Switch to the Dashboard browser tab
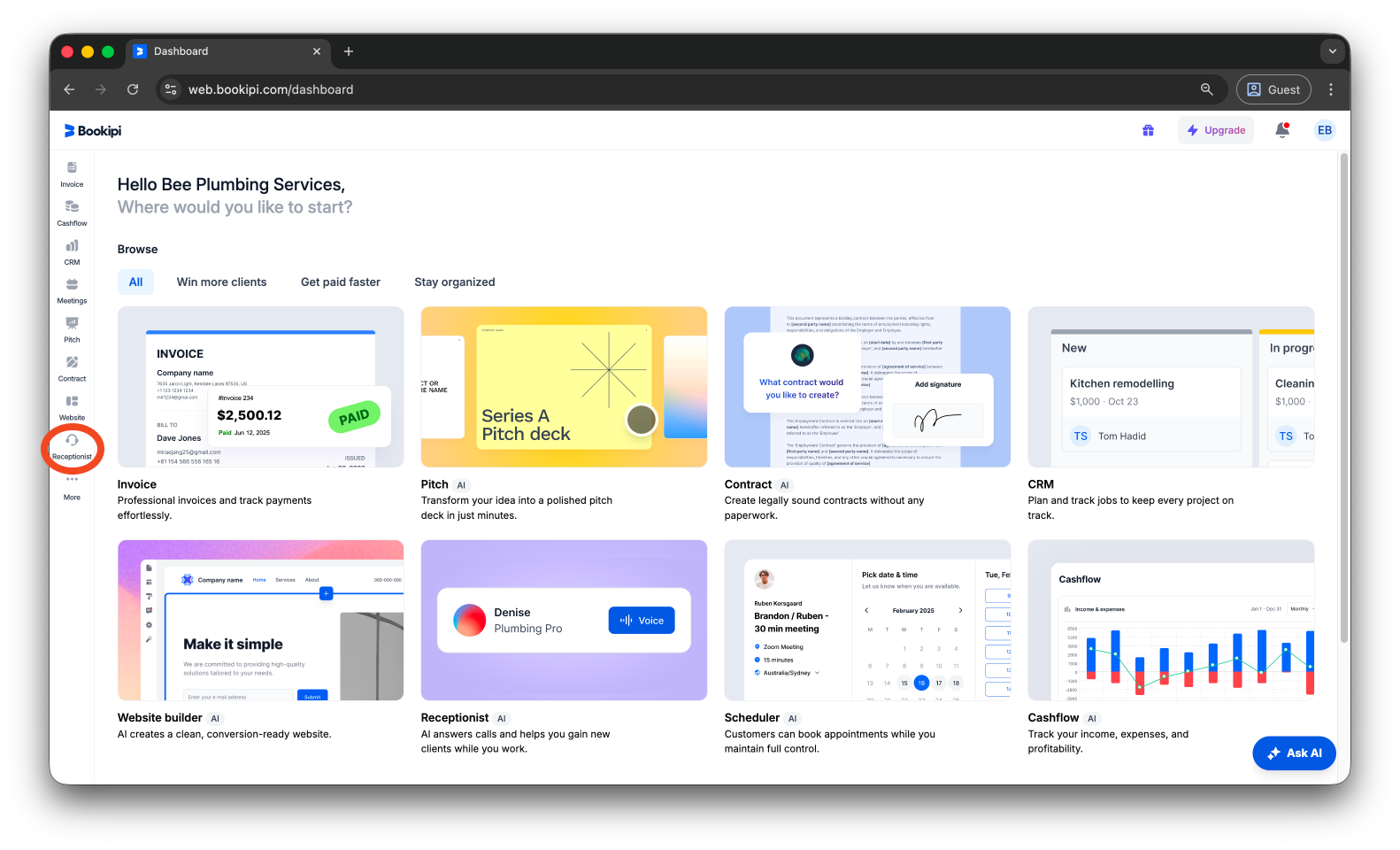 [x=228, y=51]
